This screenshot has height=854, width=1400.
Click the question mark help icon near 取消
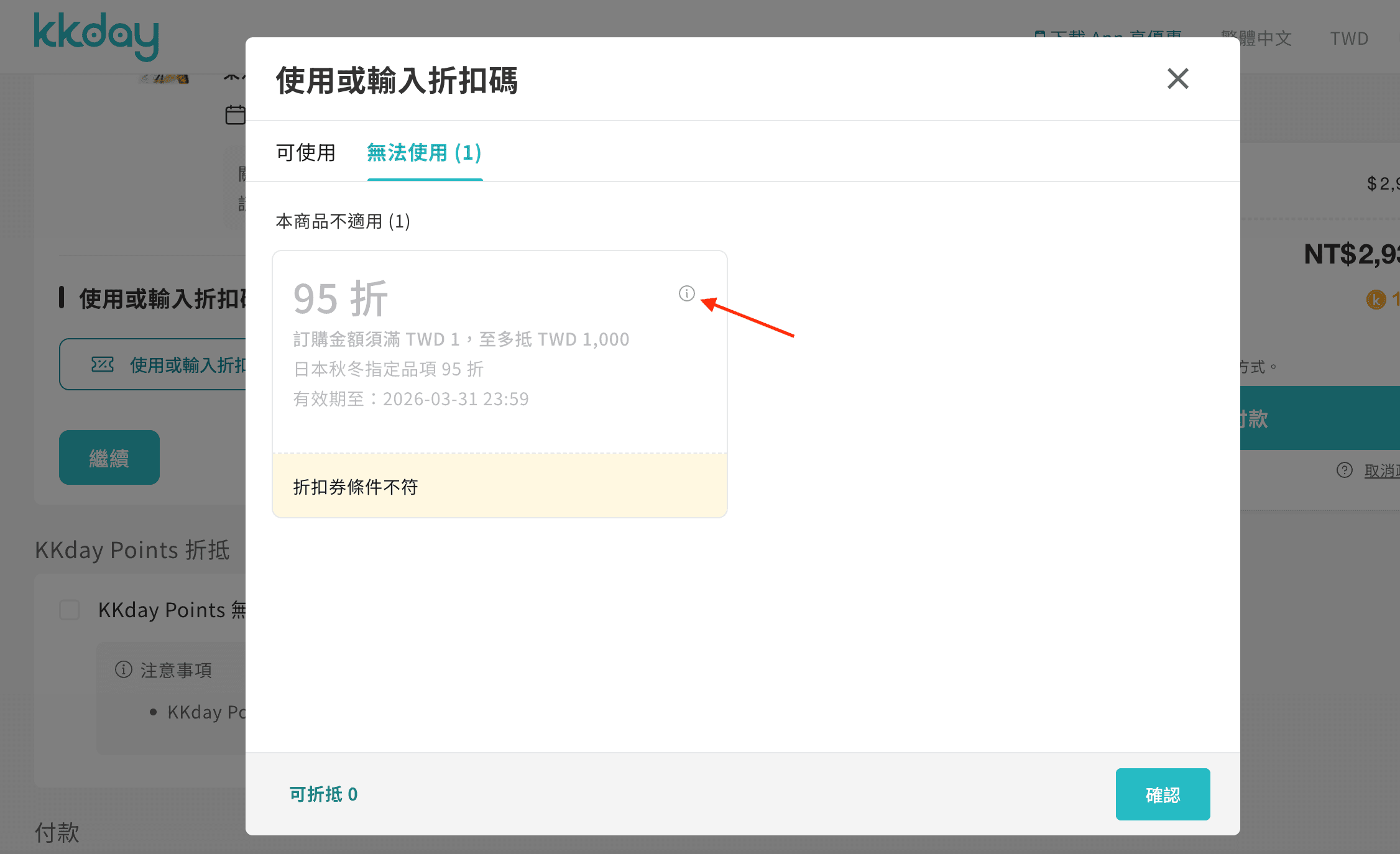1345,470
